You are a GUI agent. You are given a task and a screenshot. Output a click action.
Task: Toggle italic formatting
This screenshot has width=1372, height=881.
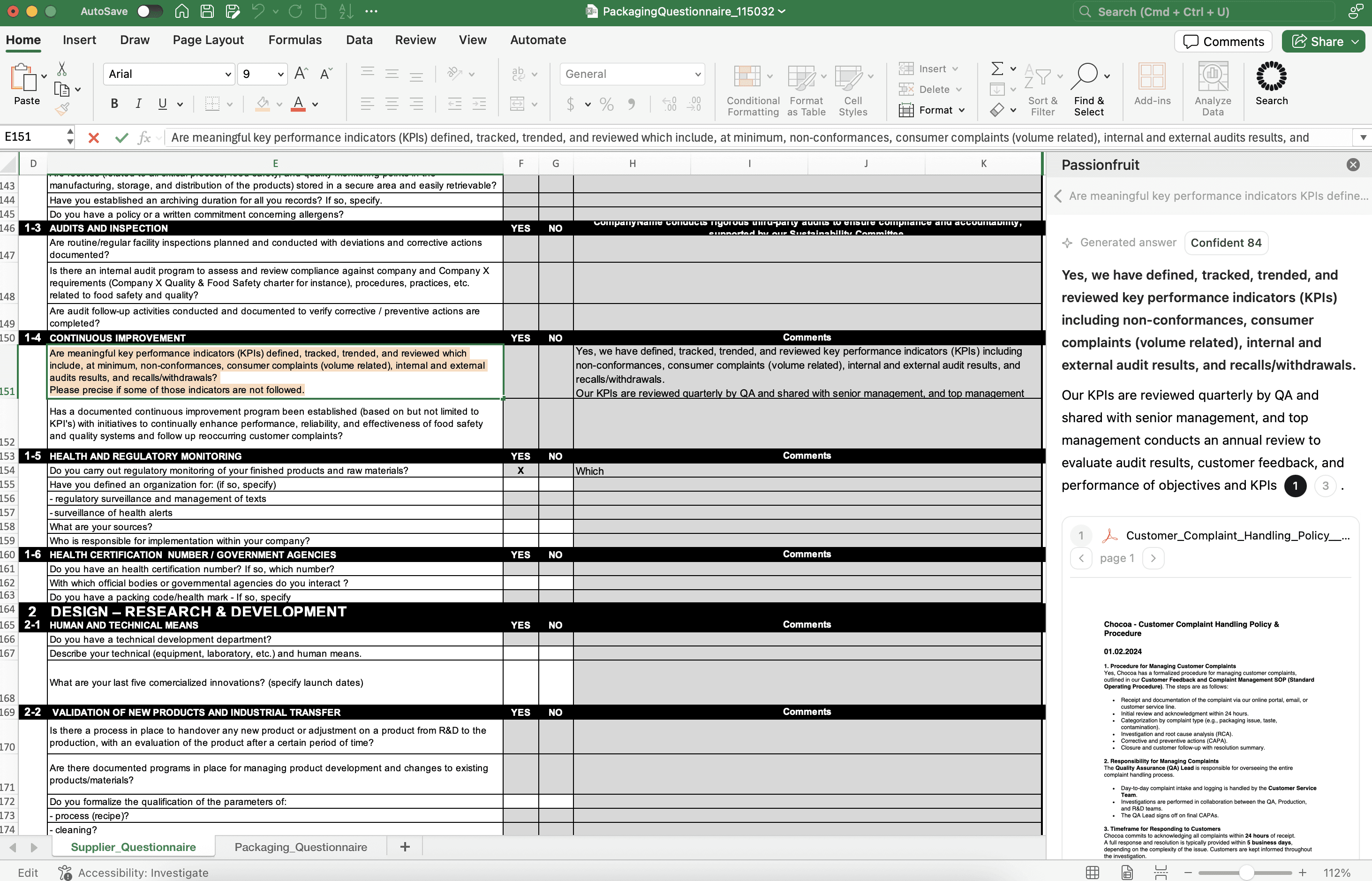tap(138, 104)
